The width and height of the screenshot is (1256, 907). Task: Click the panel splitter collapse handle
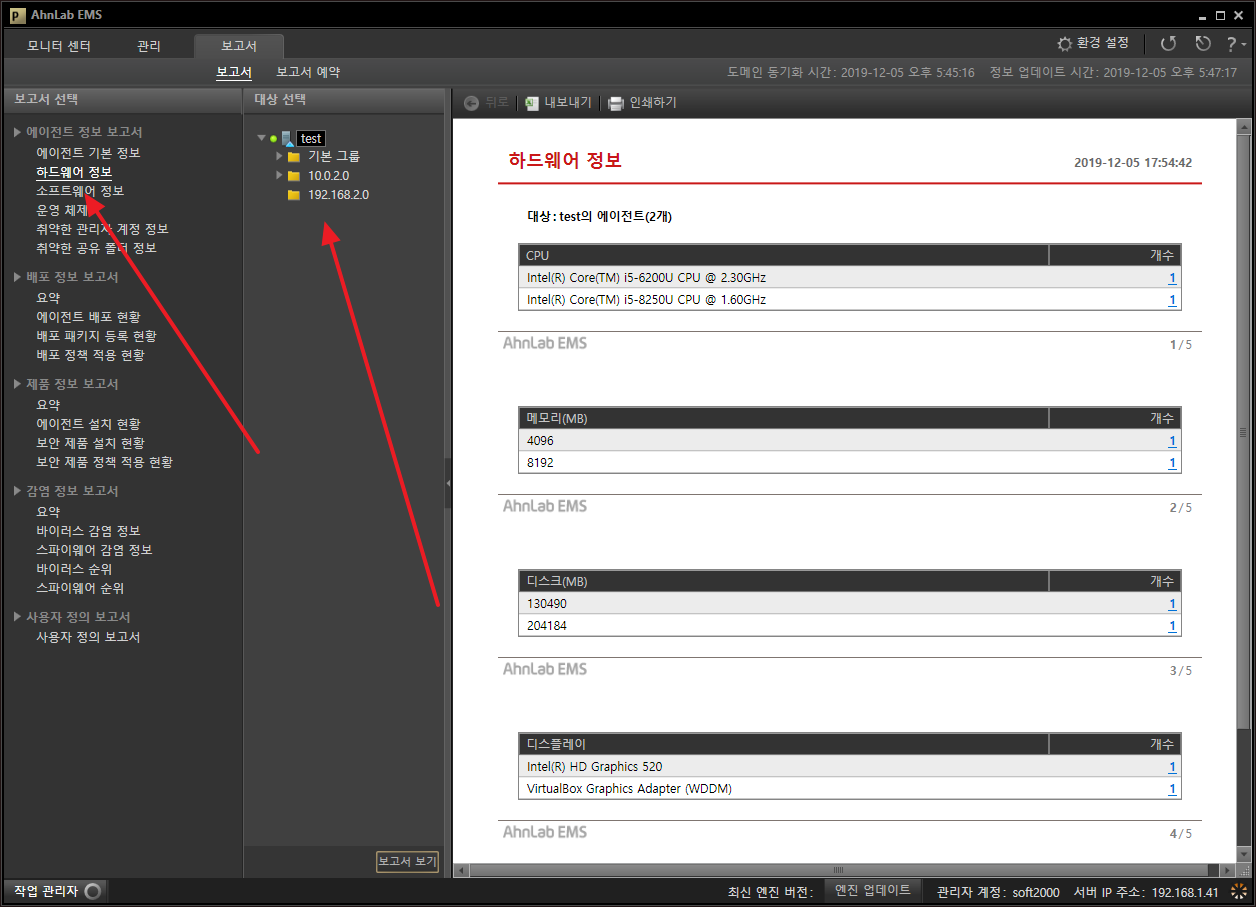click(448, 484)
